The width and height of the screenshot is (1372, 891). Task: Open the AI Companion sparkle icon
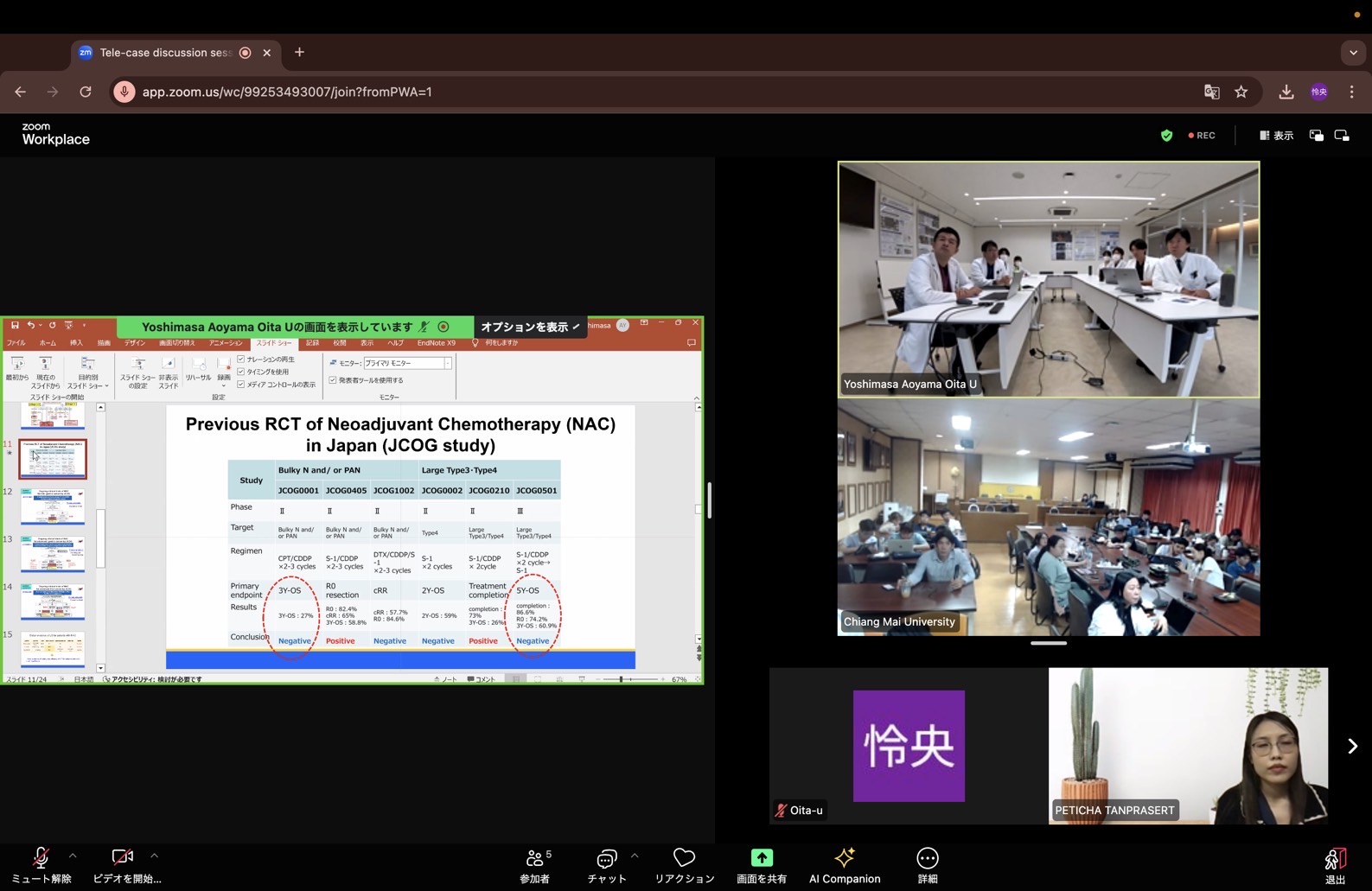point(845,857)
